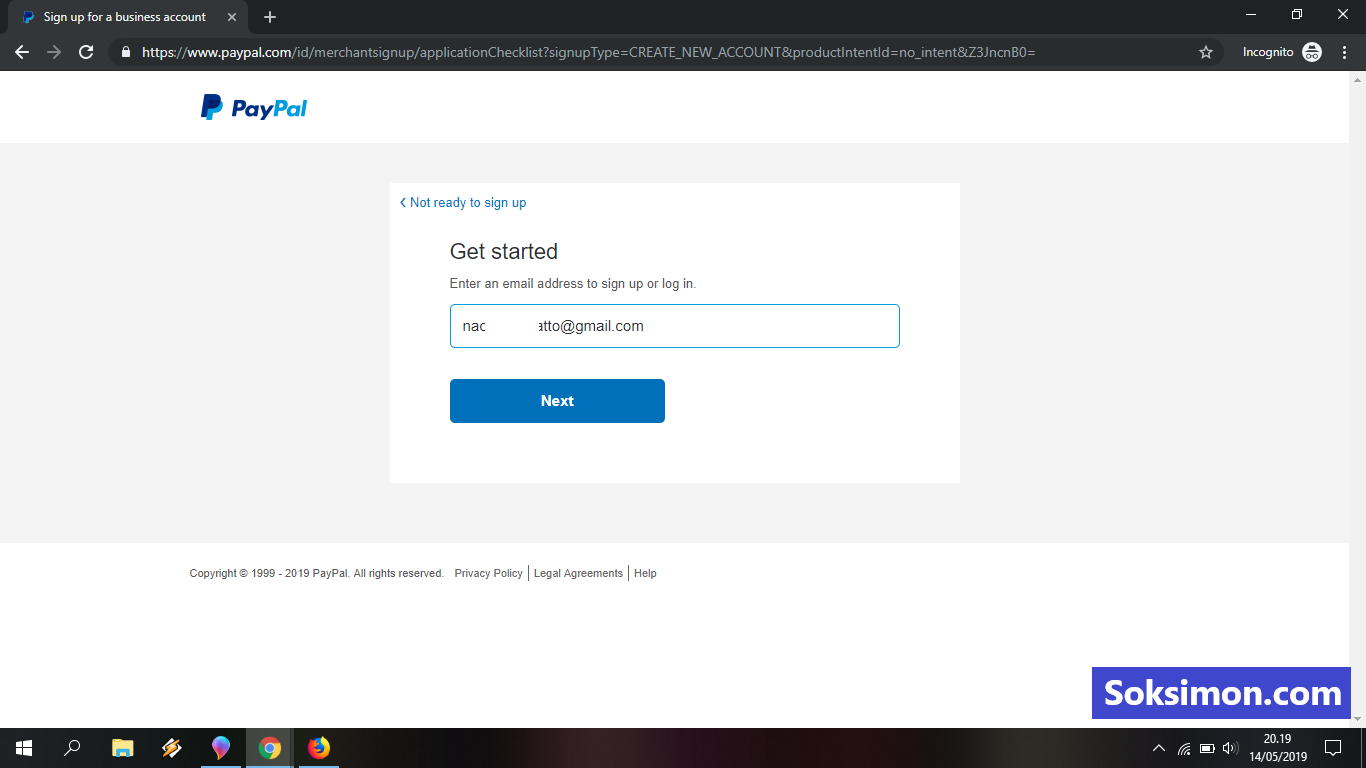Click the padlock site info icon
Viewport: 1366px width, 768px height.
126,52
